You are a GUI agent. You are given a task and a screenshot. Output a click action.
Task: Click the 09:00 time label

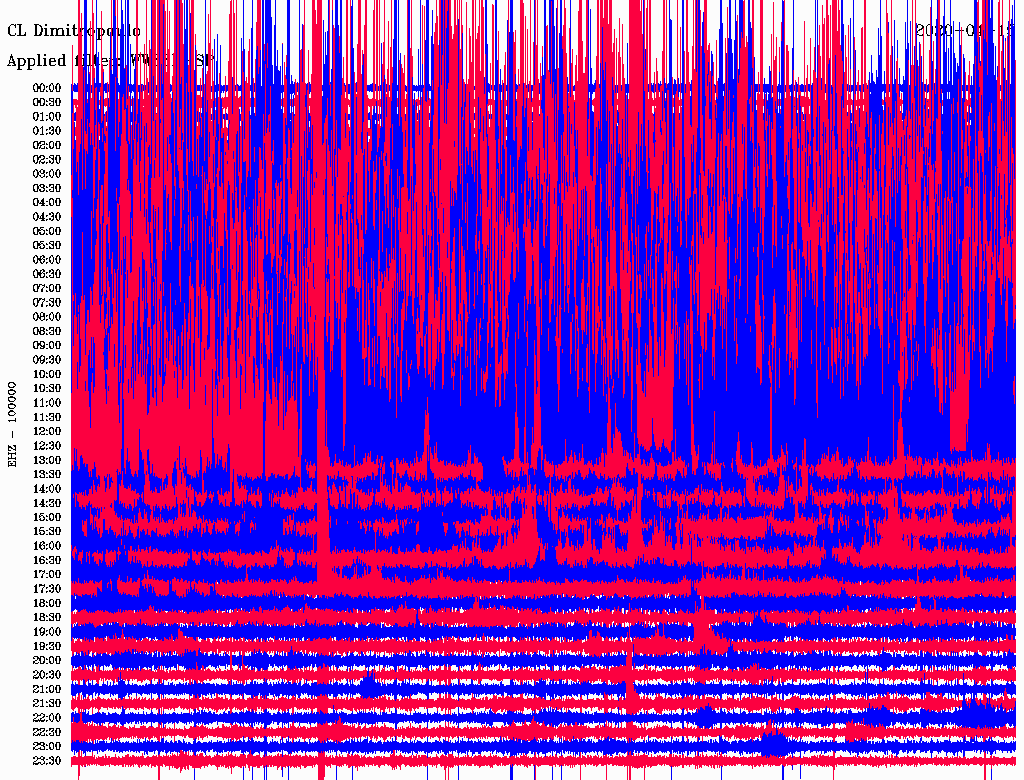[x=47, y=346]
